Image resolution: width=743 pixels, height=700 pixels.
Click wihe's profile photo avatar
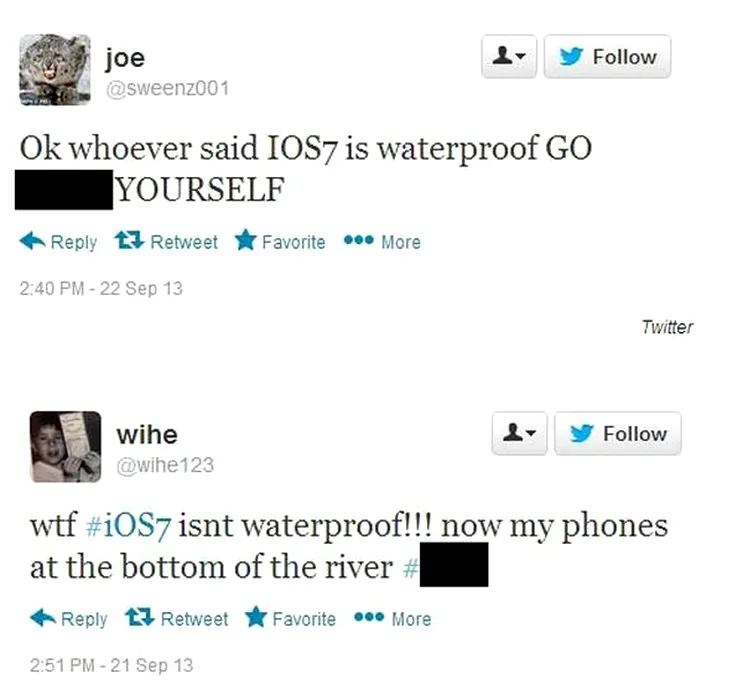[65, 446]
